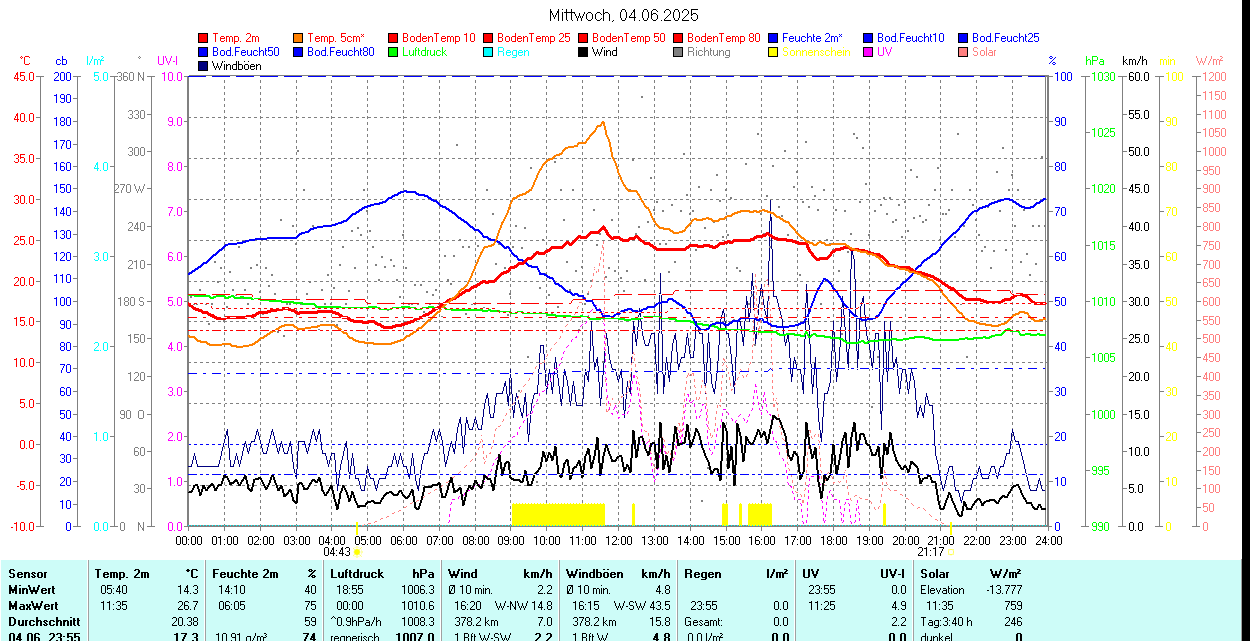
Task: Click the Mittwoch, 04.06.2025 chart title
Action: click(624, 15)
